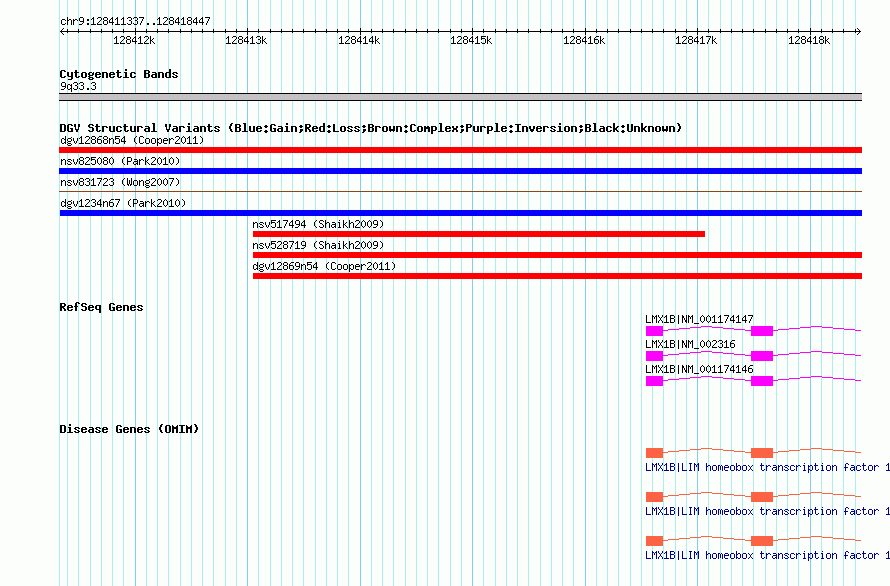Click the dgv12868n54 (Cooper2011) label
Image resolution: width=890 pixels, height=586 pixels.
132,140
